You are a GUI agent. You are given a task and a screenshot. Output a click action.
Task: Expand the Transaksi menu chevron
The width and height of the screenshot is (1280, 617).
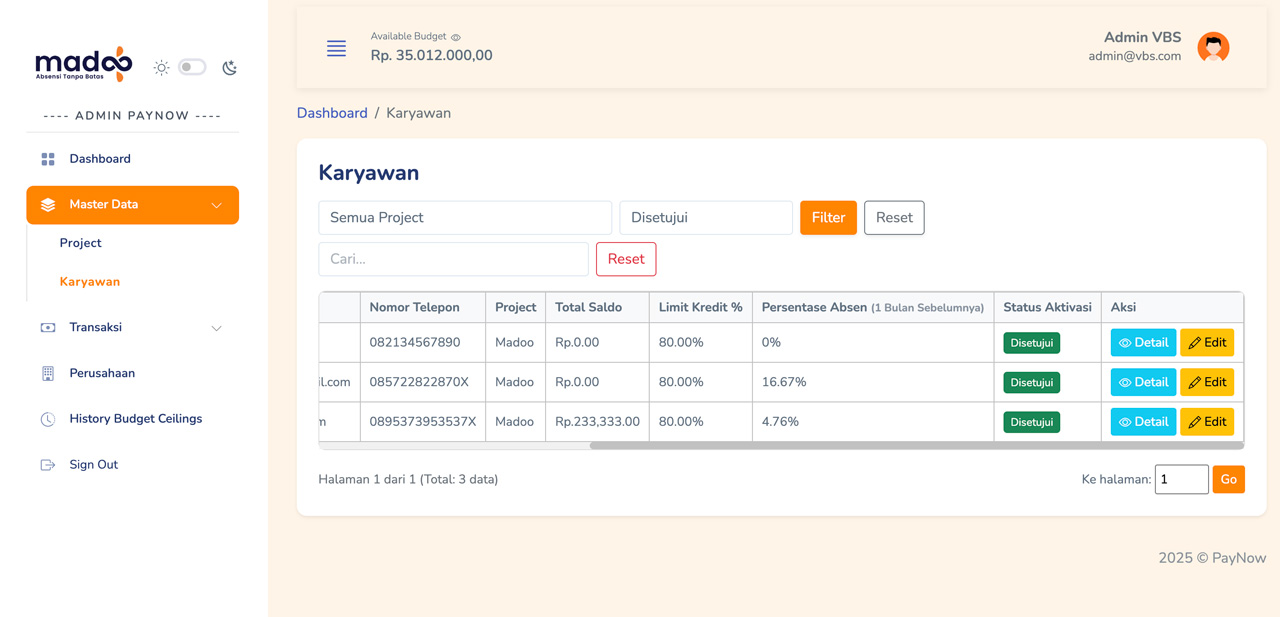coord(216,328)
